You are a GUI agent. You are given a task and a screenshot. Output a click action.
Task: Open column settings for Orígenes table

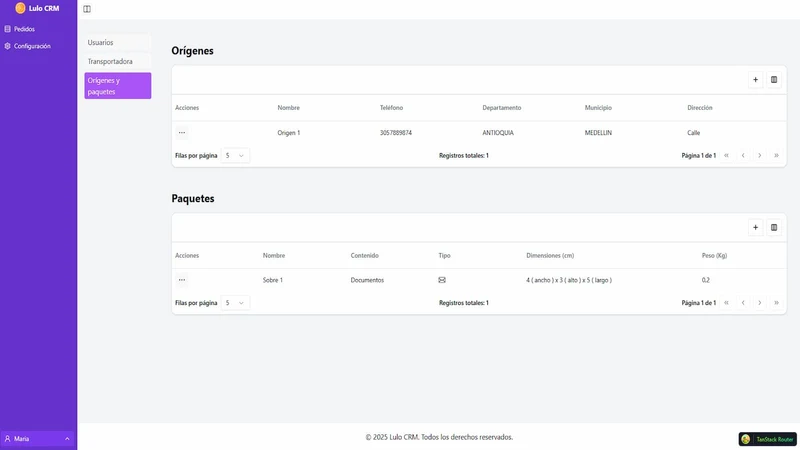click(x=773, y=80)
